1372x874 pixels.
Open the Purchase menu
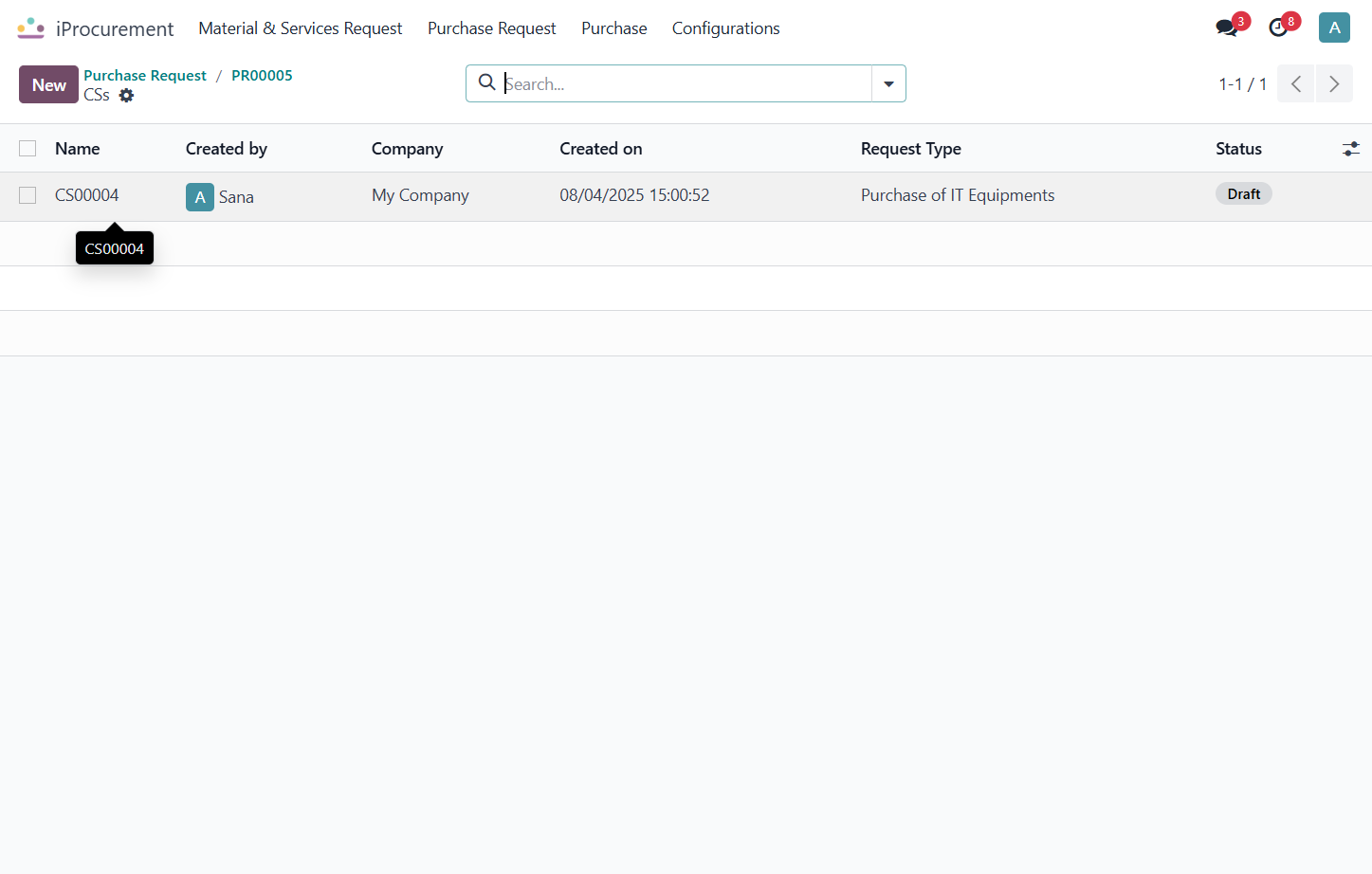tap(614, 28)
